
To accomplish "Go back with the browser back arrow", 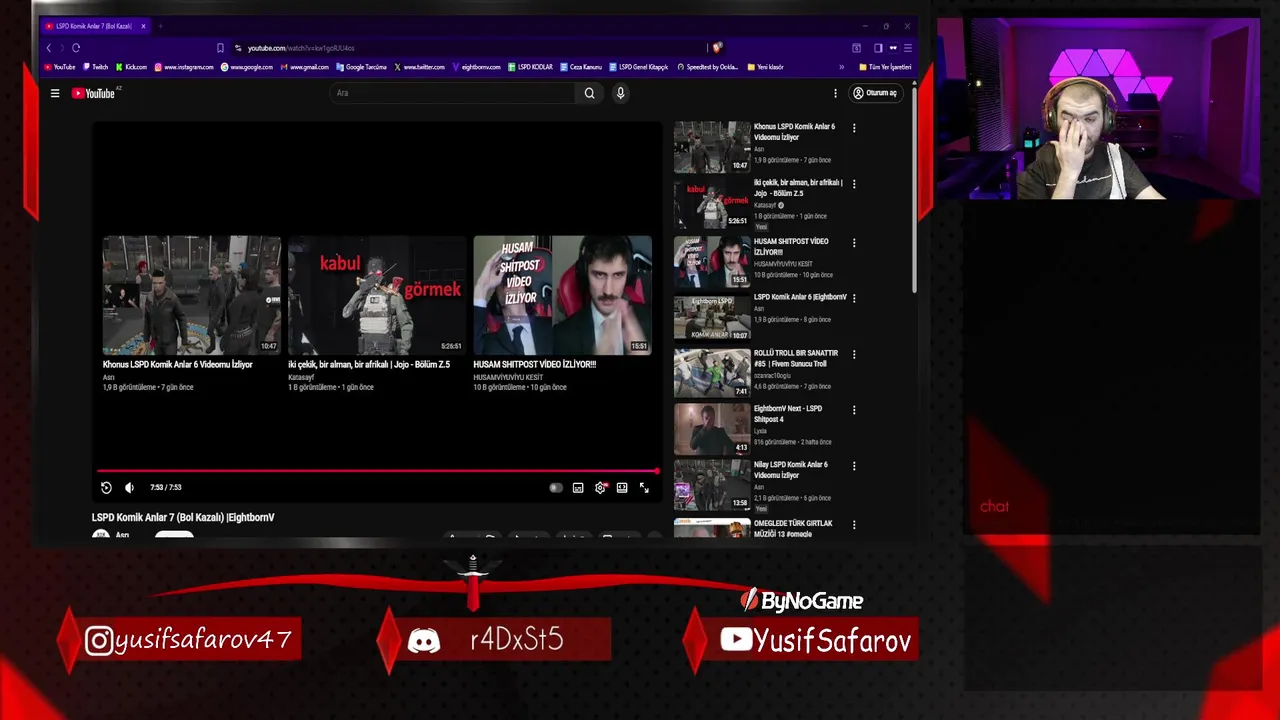I will coord(48,48).
